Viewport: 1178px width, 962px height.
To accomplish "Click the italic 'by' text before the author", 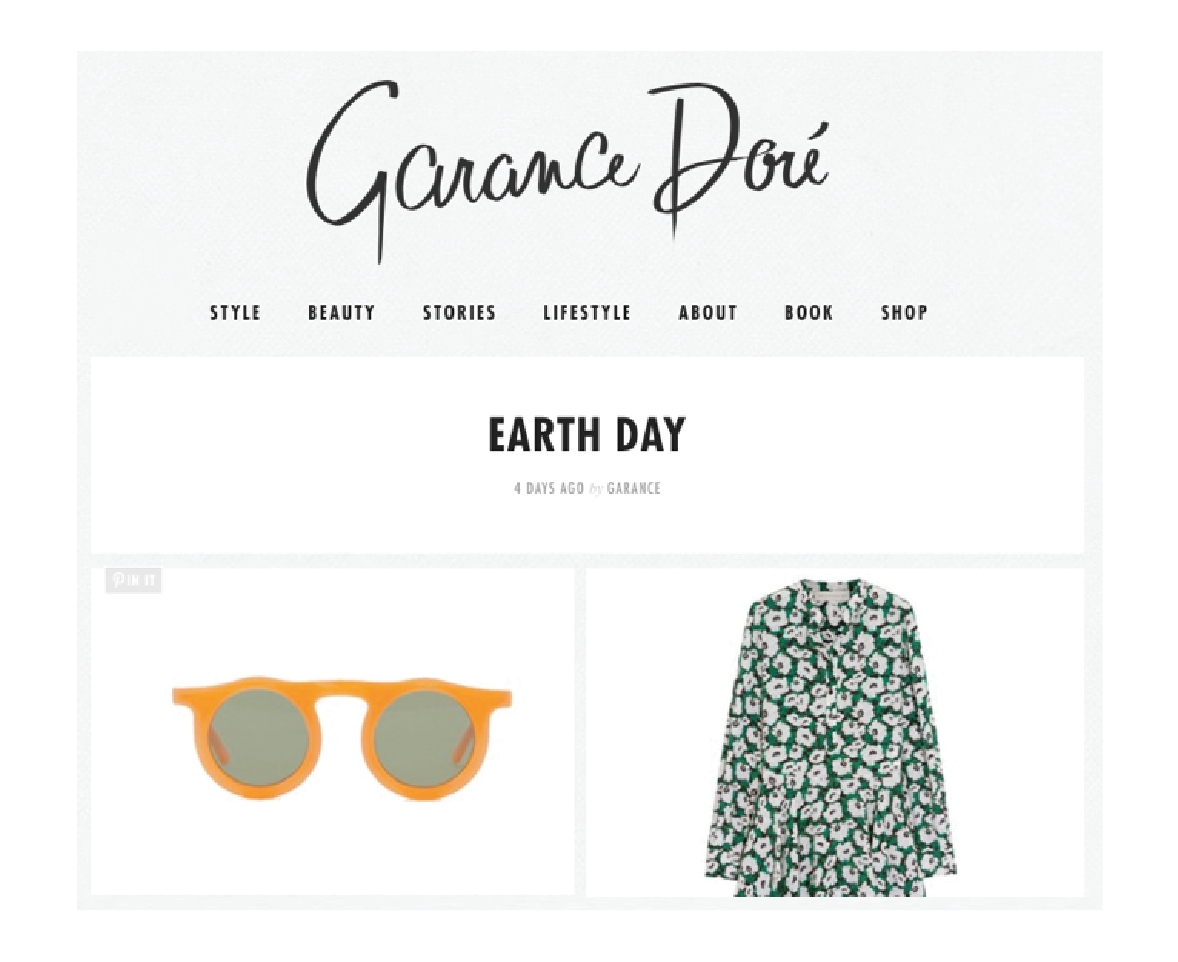I will tap(596, 489).
